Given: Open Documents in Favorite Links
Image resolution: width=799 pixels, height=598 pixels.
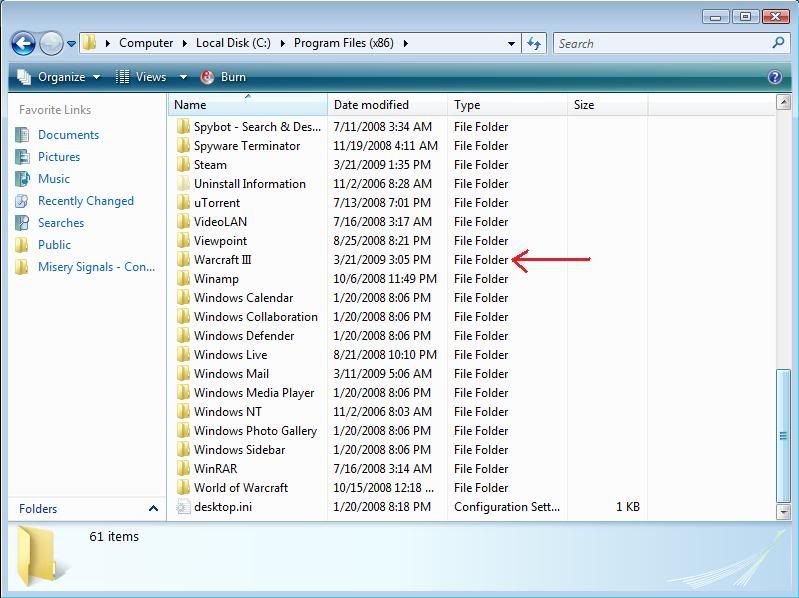Looking at the screenshot, I should point(68,135).
